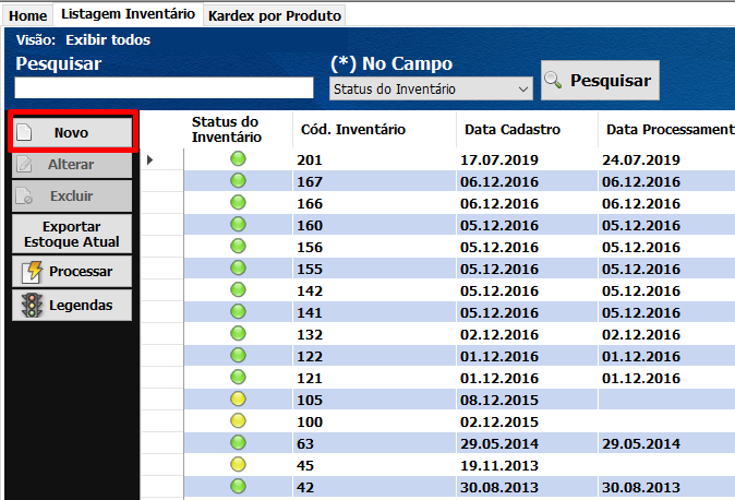Click the Pesquisar text input field
This screenshot has width=735, height=500.
[164, 88]
